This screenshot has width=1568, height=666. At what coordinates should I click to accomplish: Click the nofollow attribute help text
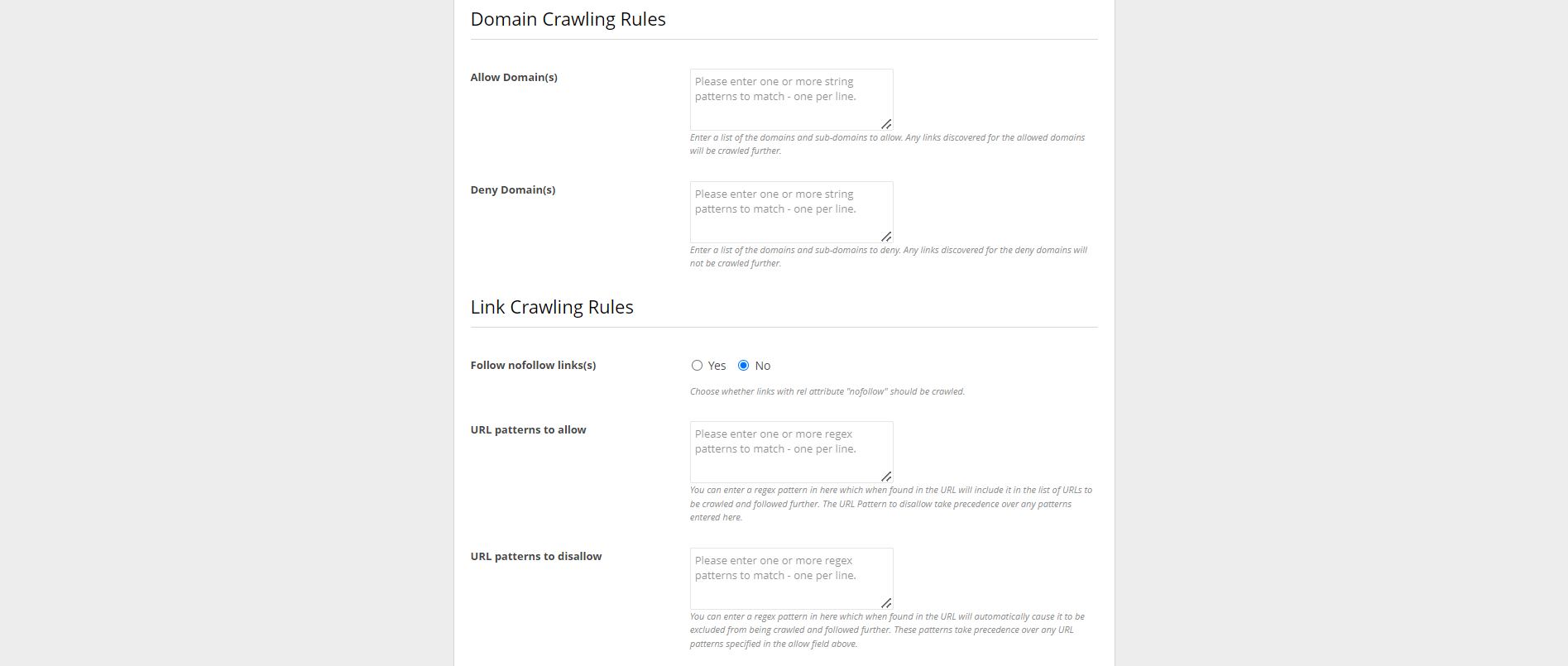click(827, 392)
